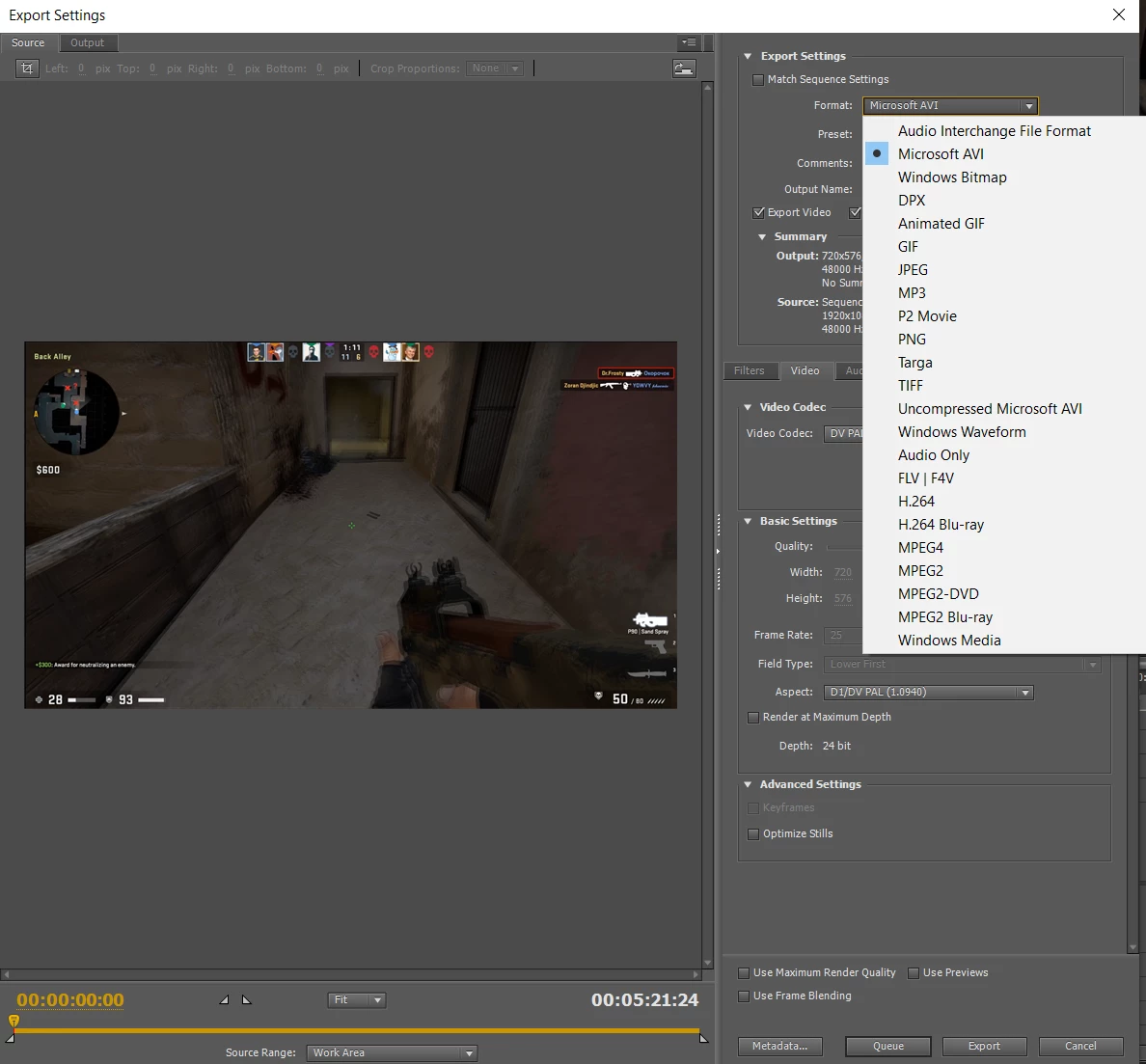Click the Export button
Image resolution: width=1146 pixels, height=1064 pixels.
coord(985,1047)
